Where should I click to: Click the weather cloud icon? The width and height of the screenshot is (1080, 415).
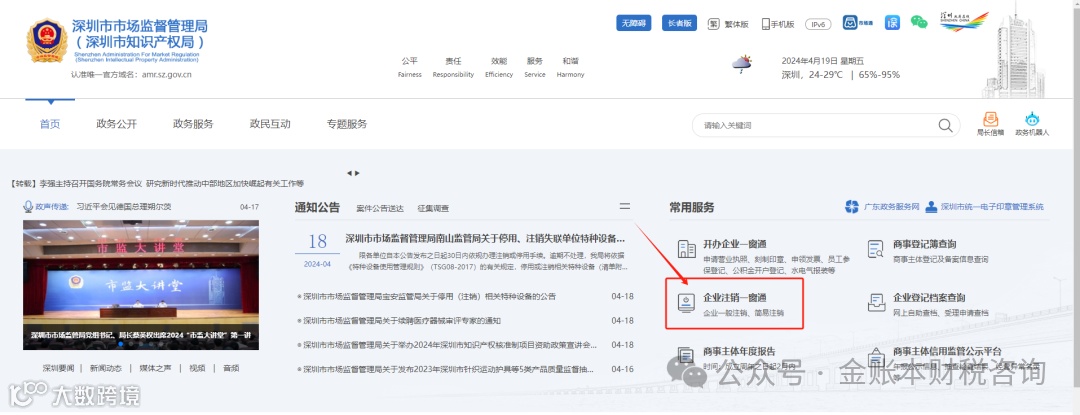click(742, 65)
